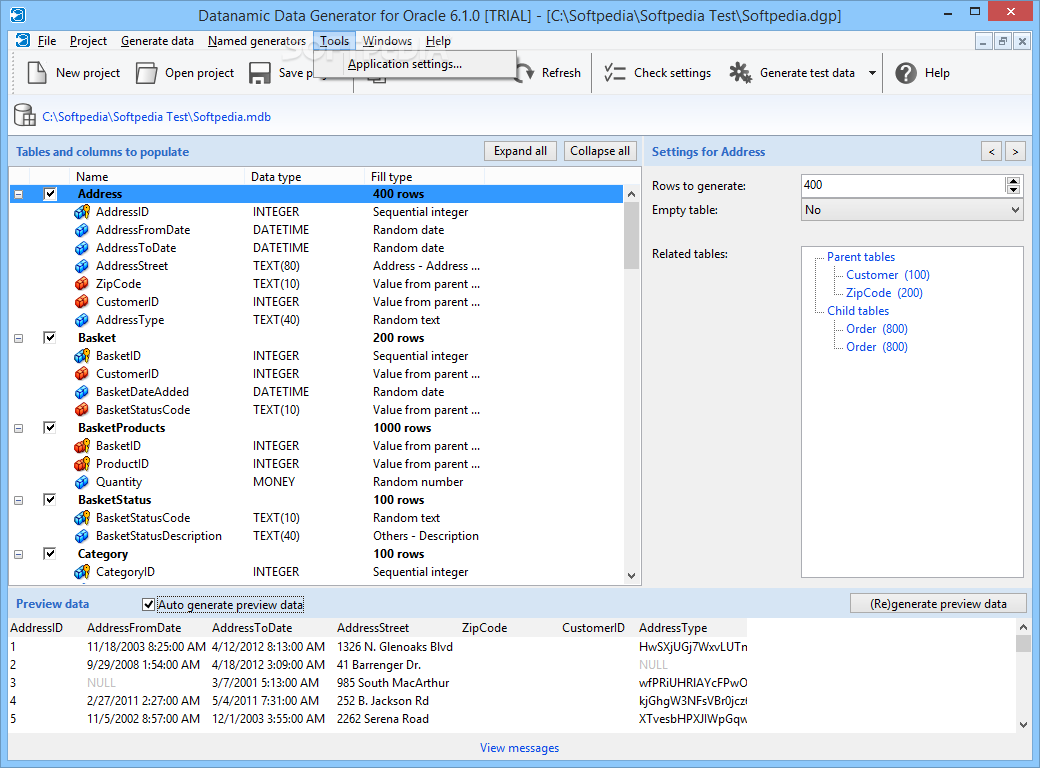
Task: Go to previous table settings button
Action: click(992, 152)
